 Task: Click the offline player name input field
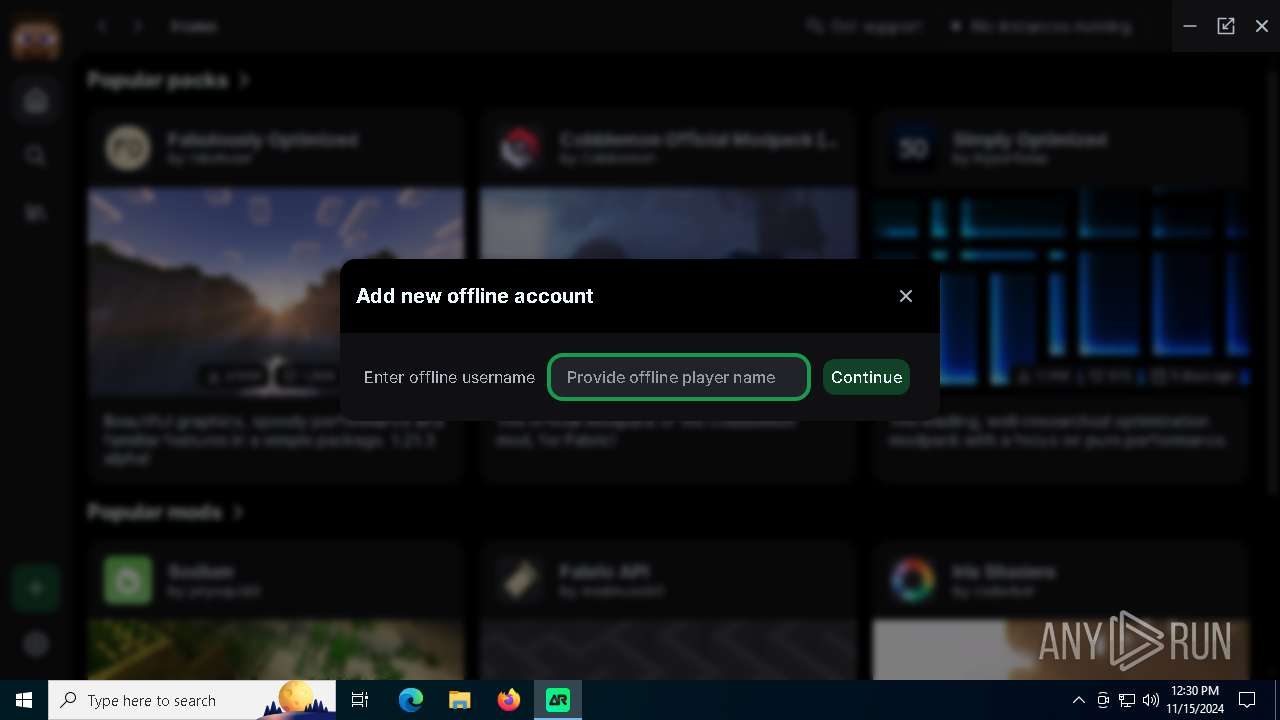(679, 377)
